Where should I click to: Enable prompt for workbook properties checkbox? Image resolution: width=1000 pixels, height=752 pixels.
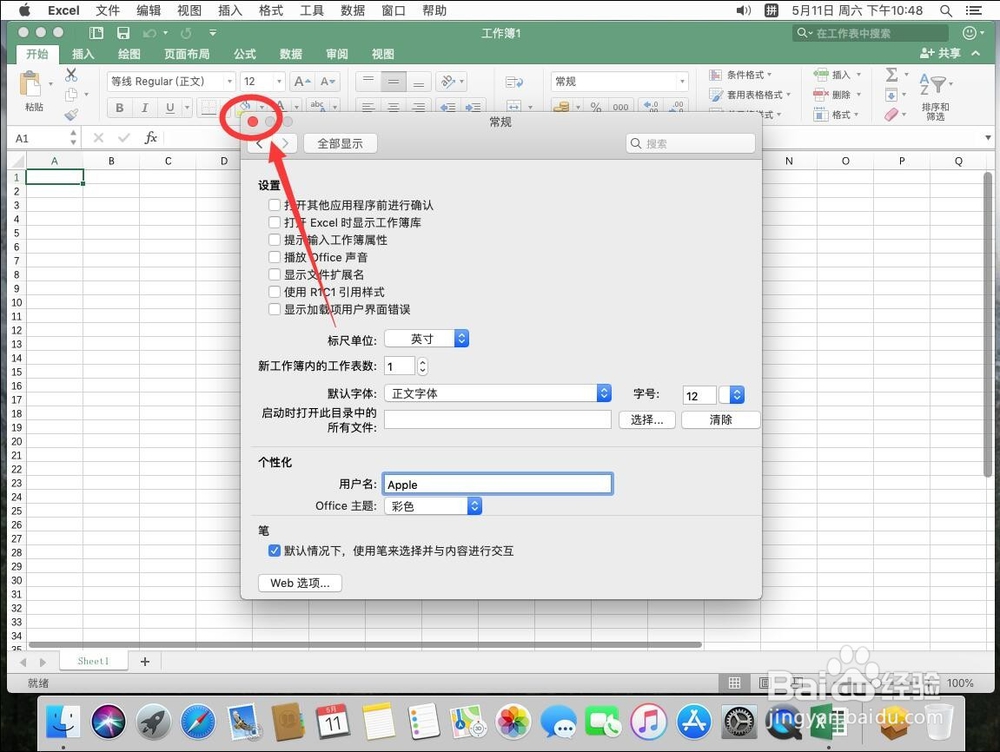(274, 240)
